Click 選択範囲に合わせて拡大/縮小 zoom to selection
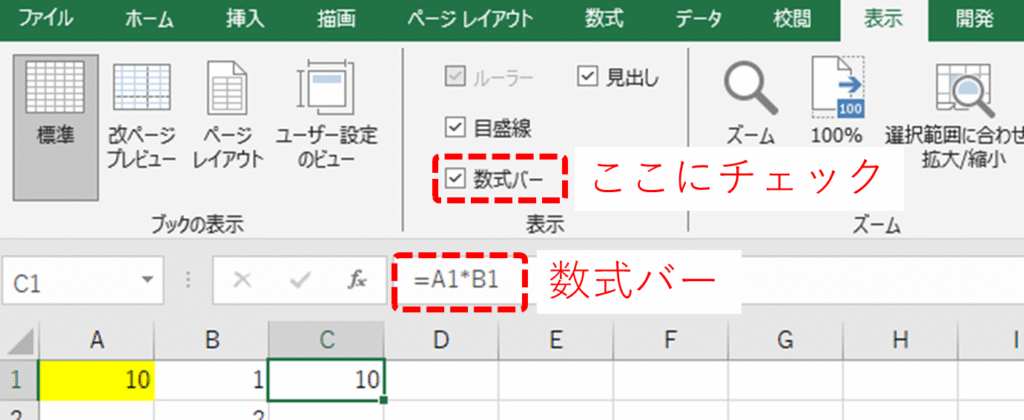This screenshot has width=1024, height=420. point(955,110)
